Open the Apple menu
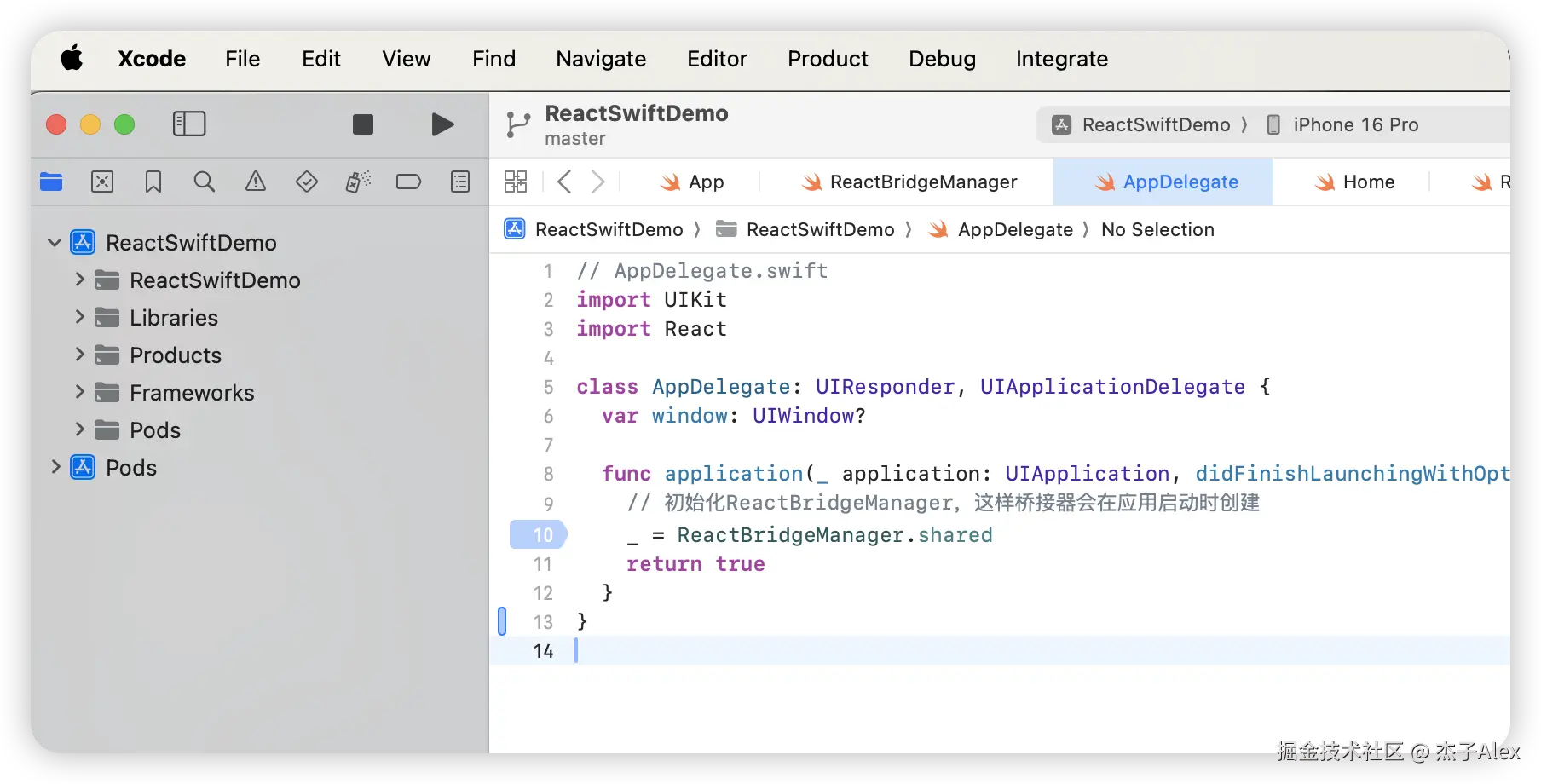The width and height of the screenshot is (1541, 784). (x=72, y=59)
